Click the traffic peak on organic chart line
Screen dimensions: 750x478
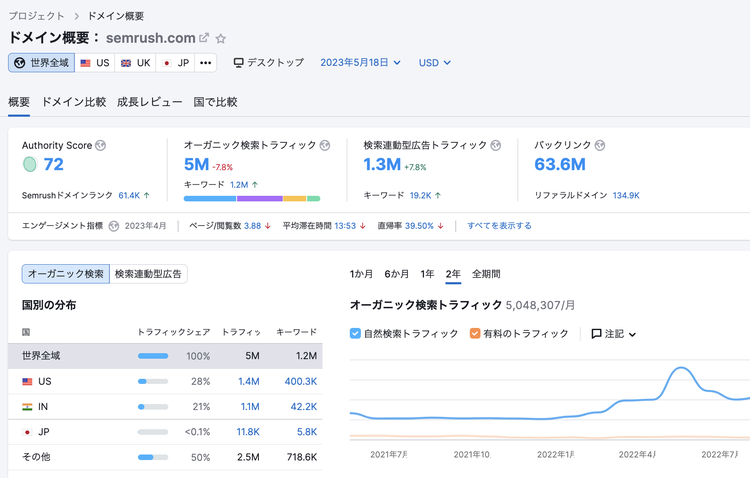[x=680, y=368]
